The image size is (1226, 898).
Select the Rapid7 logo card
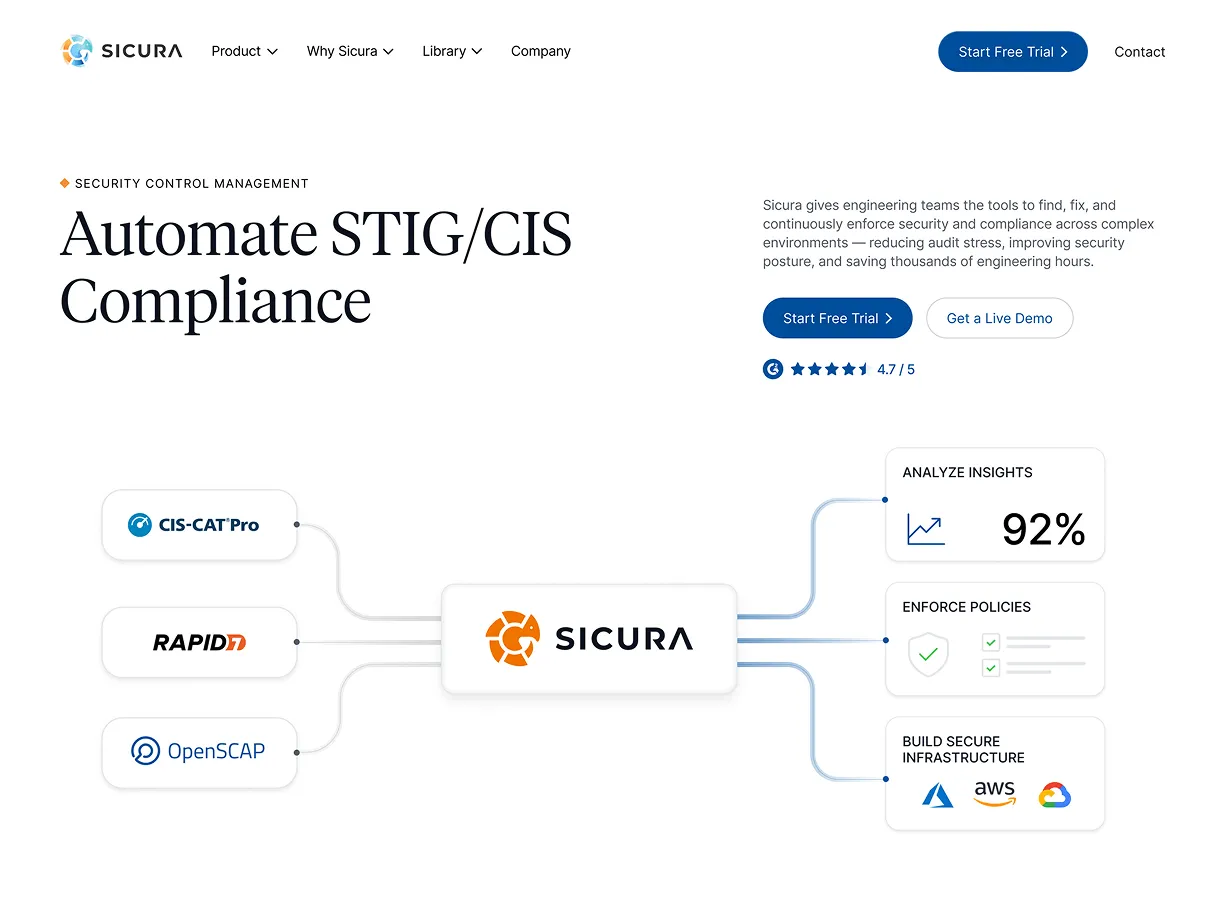pyautogui.click(x=200, y=642)
